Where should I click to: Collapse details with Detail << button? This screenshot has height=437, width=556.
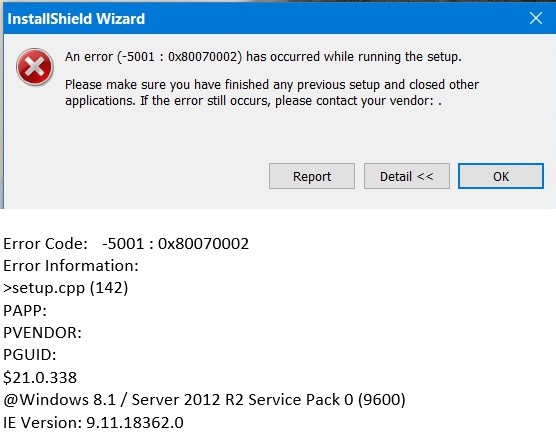click(x=407, y=176)
